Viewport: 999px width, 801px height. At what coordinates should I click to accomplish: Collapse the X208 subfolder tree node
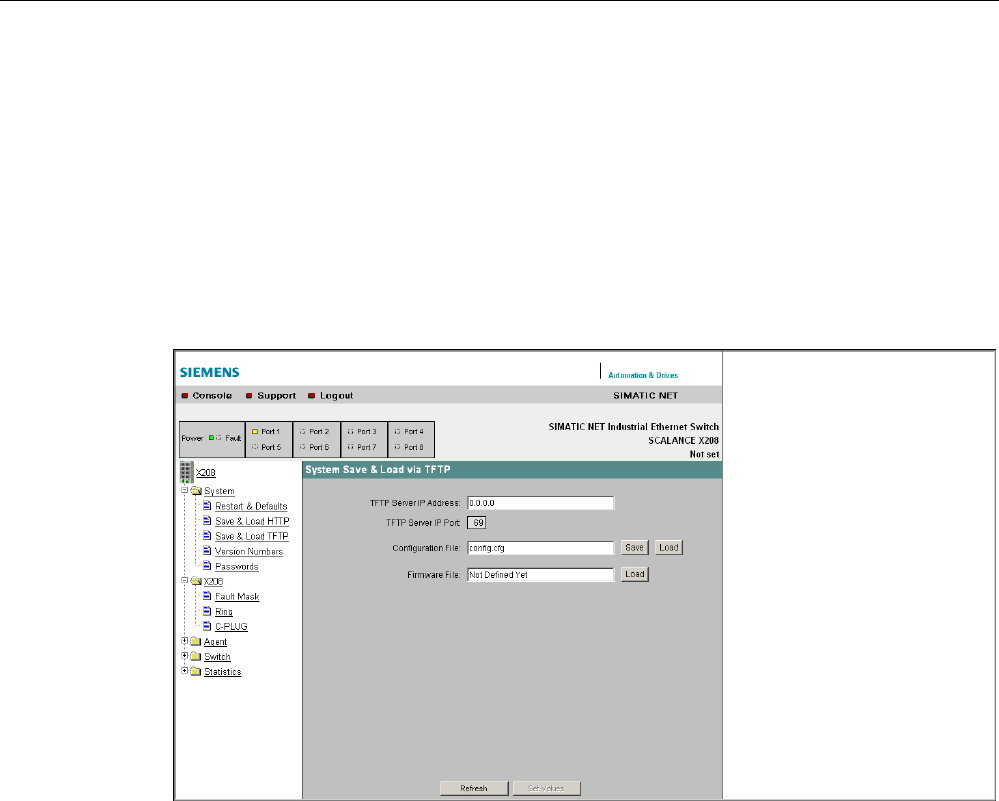(185, 581)
